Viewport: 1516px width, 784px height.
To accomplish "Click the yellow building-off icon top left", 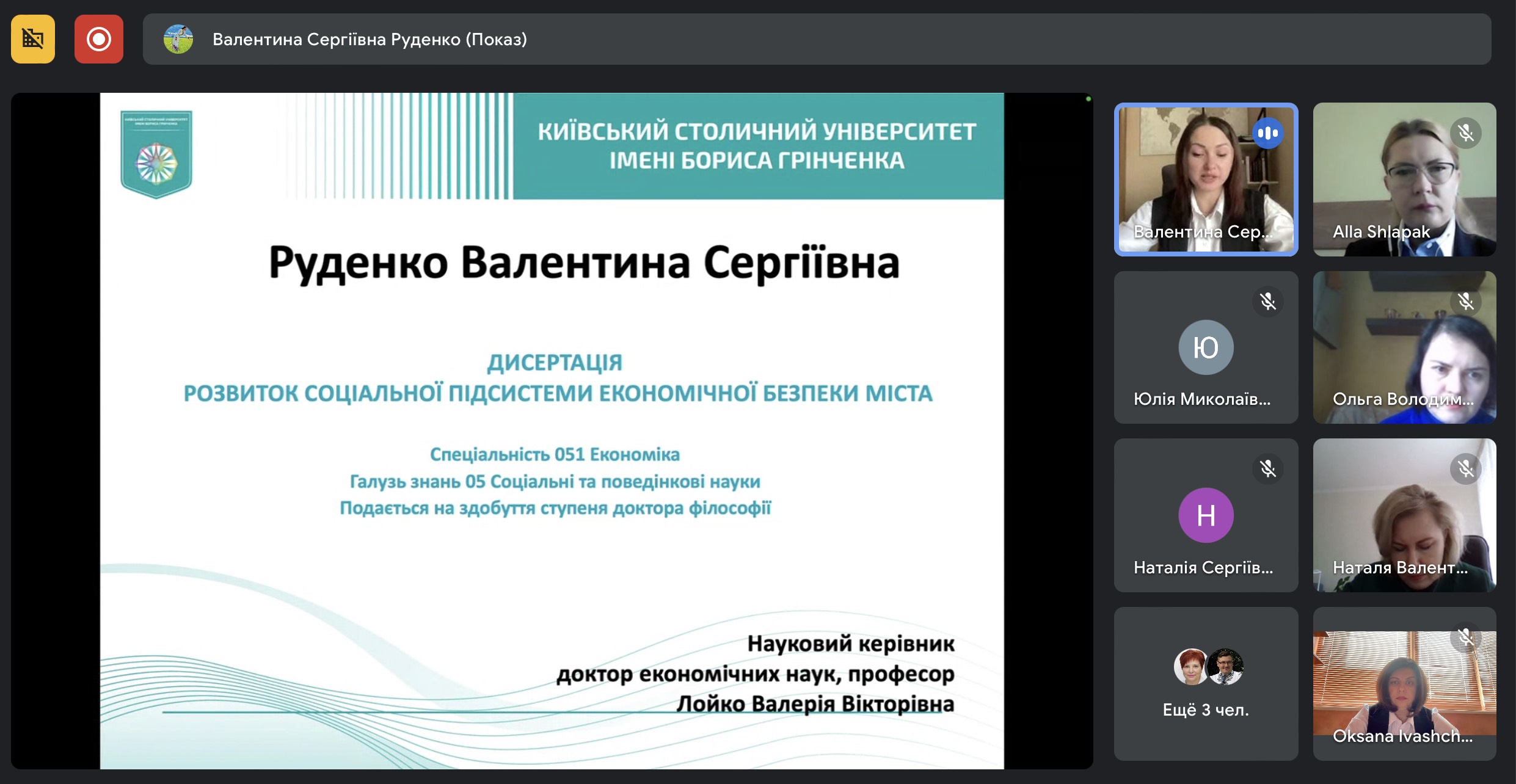I will (32, 39).
